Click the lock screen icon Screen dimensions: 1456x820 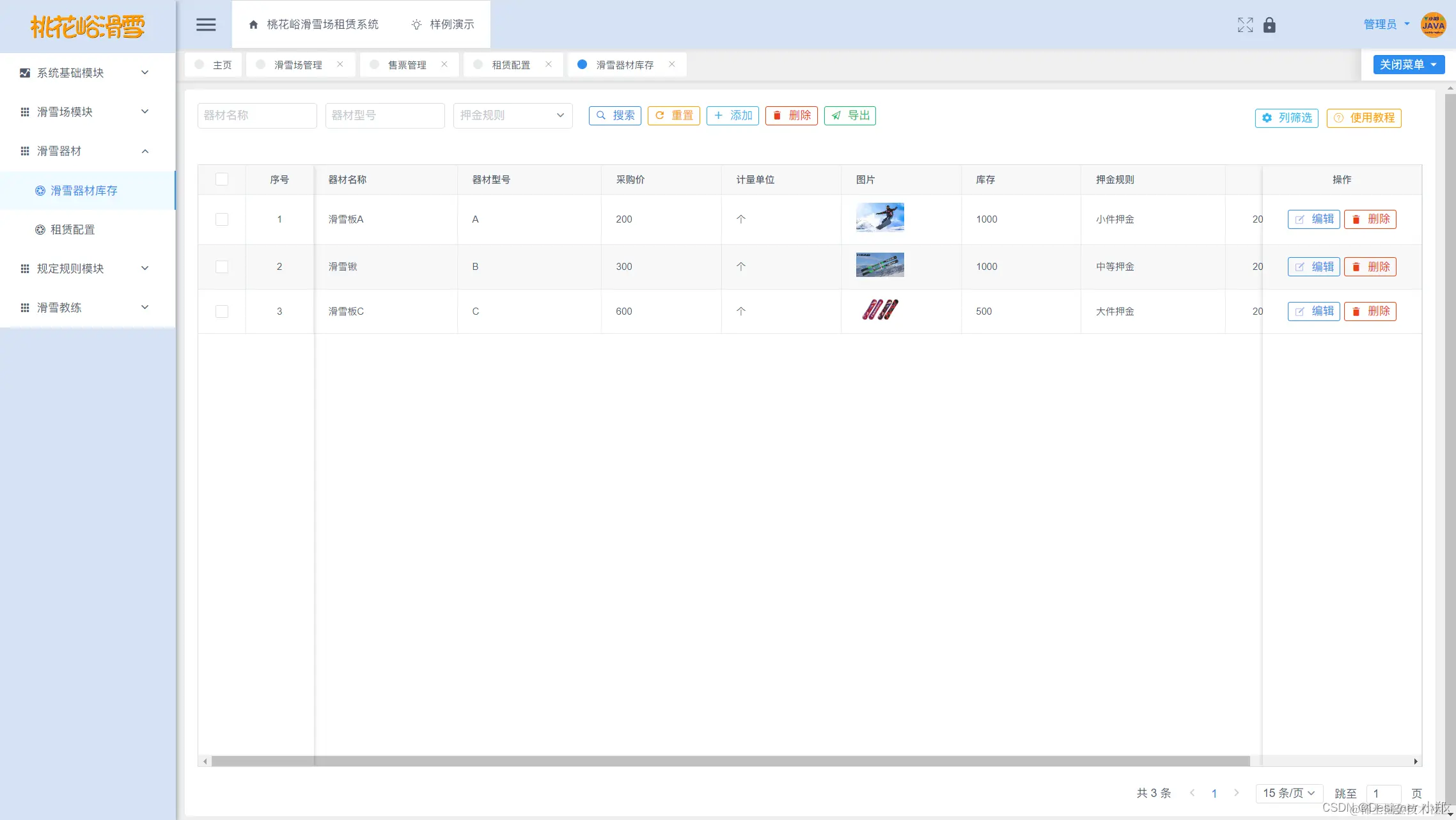coord(1269,25)
